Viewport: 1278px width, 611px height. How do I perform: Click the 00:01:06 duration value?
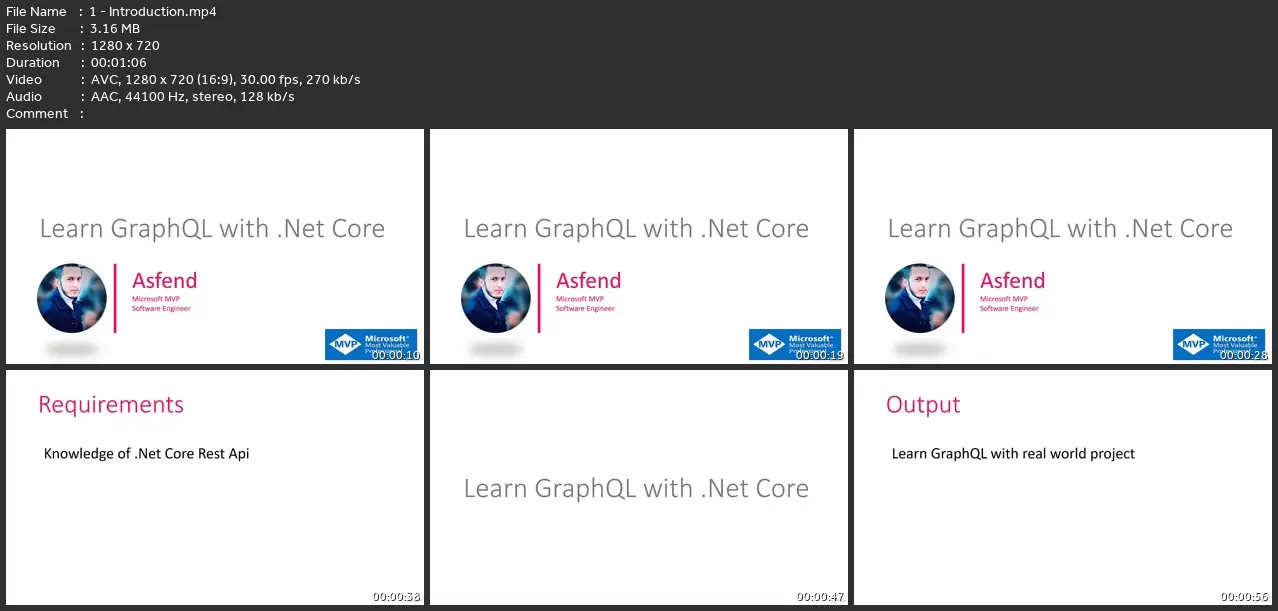click(118, 63)
